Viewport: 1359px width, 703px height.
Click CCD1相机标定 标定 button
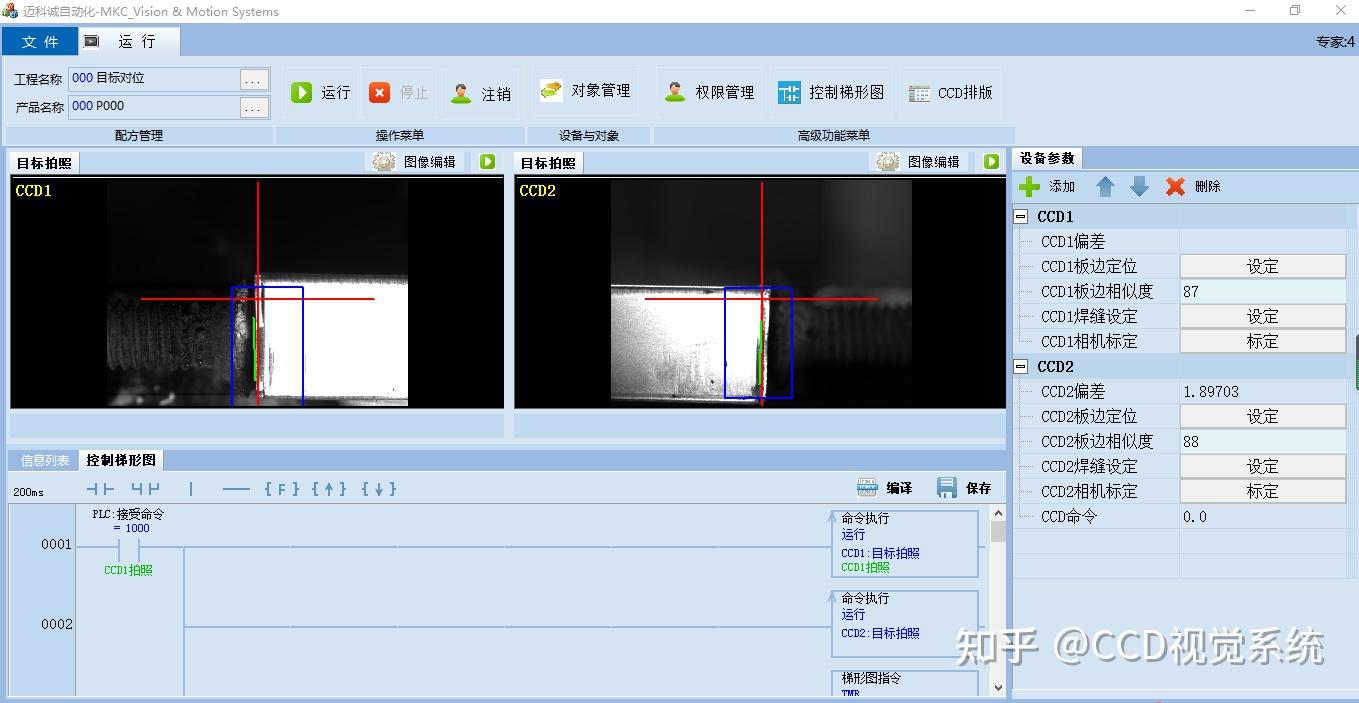point(1263,341)
